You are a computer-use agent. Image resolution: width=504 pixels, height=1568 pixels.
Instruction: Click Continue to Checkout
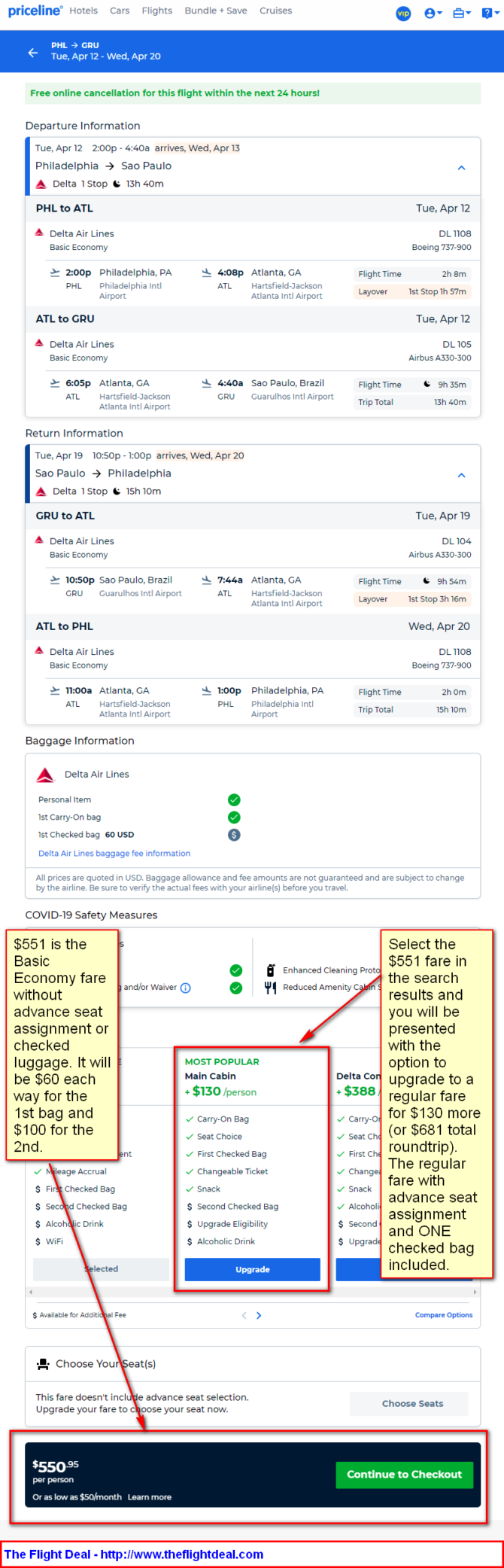pyautogui.click(x=404, y=1475)
